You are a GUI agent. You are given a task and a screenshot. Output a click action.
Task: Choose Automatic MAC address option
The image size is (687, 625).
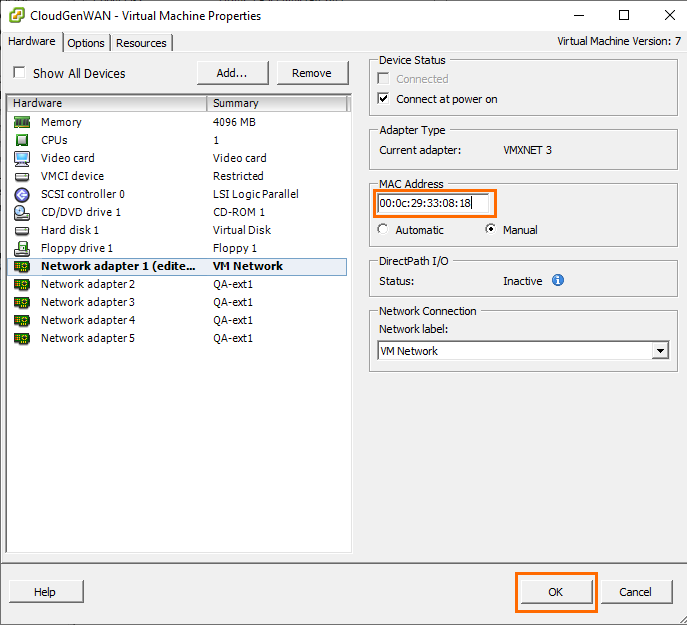pos(384,230)
